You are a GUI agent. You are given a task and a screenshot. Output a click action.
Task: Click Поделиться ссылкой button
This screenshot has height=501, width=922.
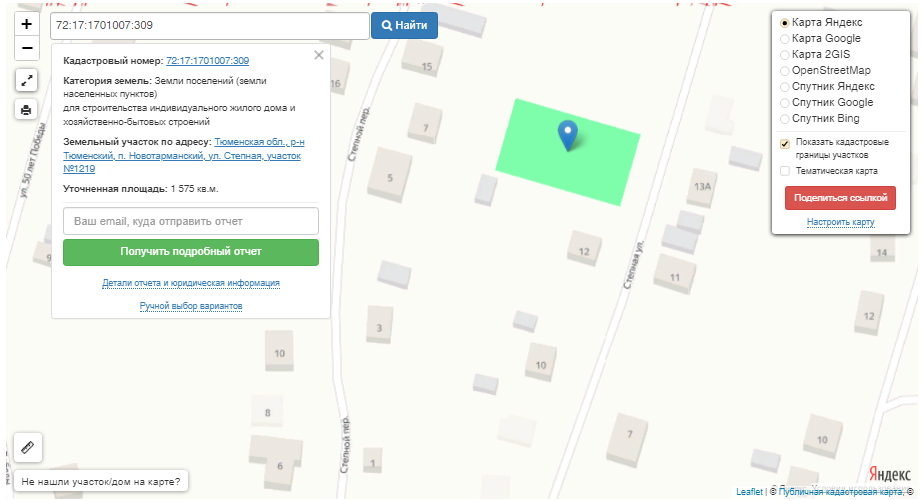(x=840, y=198)
